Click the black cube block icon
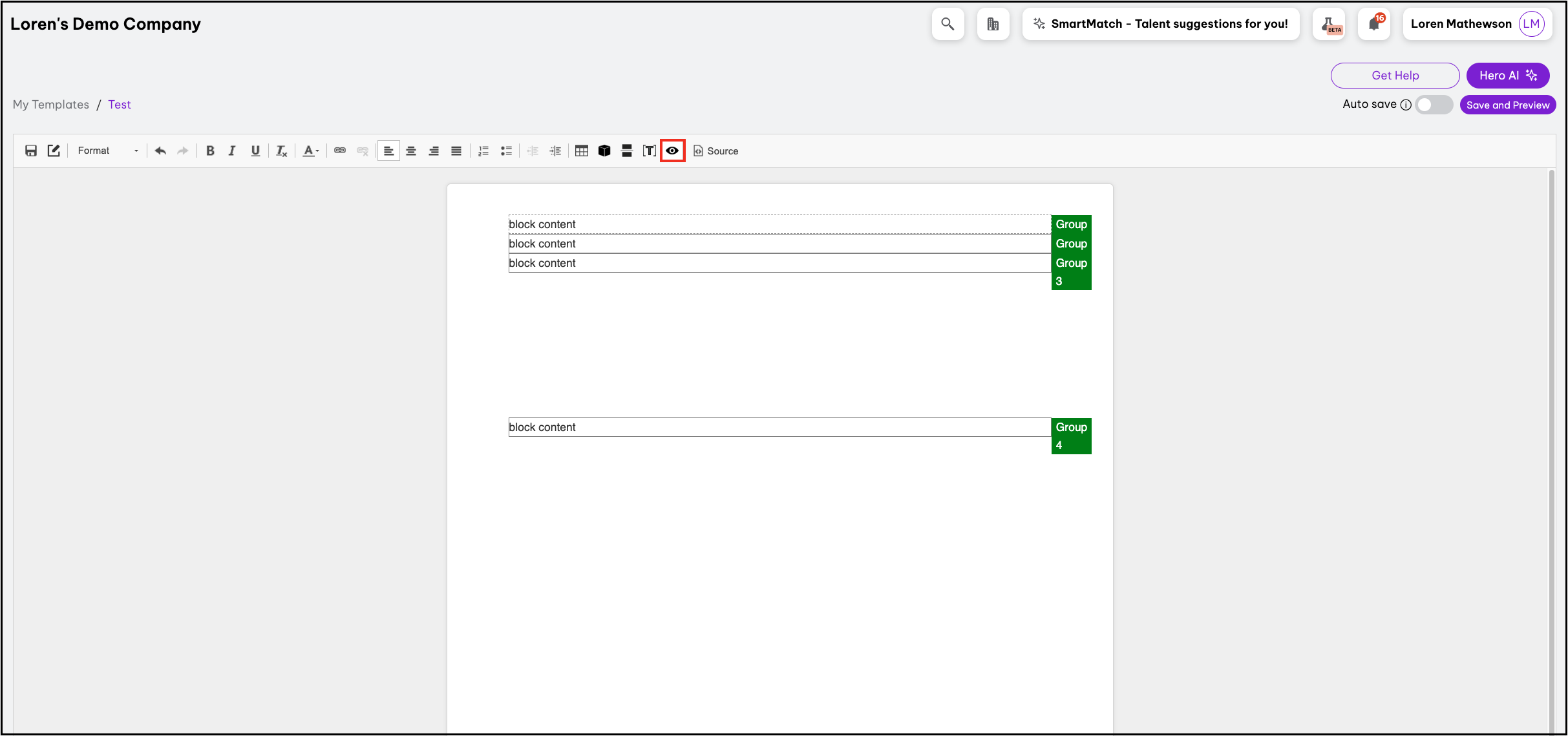Image resolution: width=1568 pixels, height=736 pixels. pos(604,151)
